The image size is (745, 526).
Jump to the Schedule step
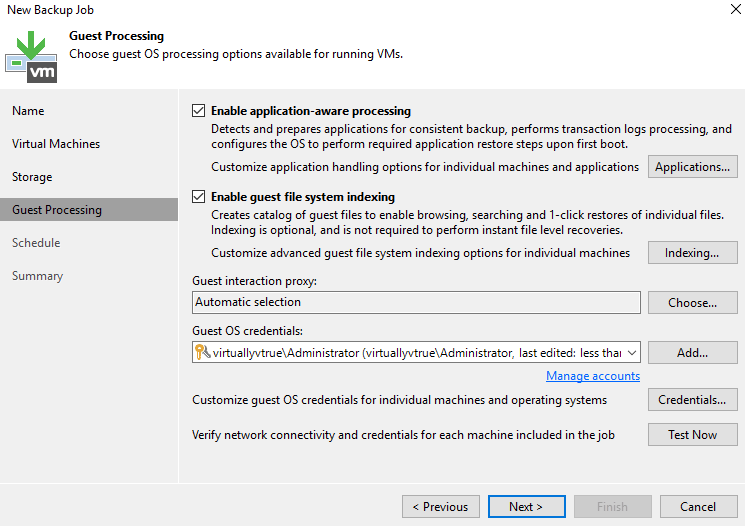click(36, 243)
